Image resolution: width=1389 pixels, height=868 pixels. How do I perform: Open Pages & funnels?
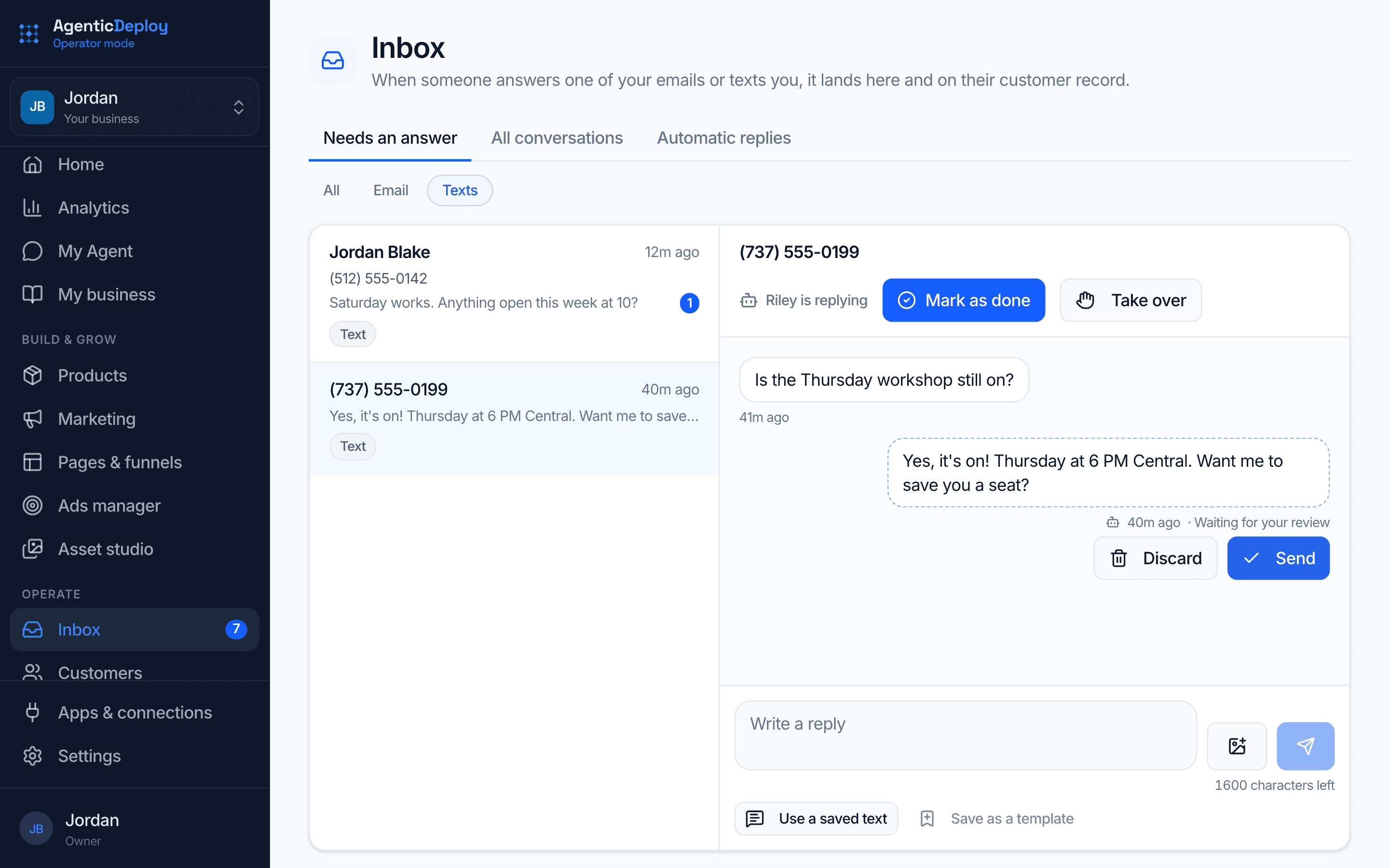(134, 462)
